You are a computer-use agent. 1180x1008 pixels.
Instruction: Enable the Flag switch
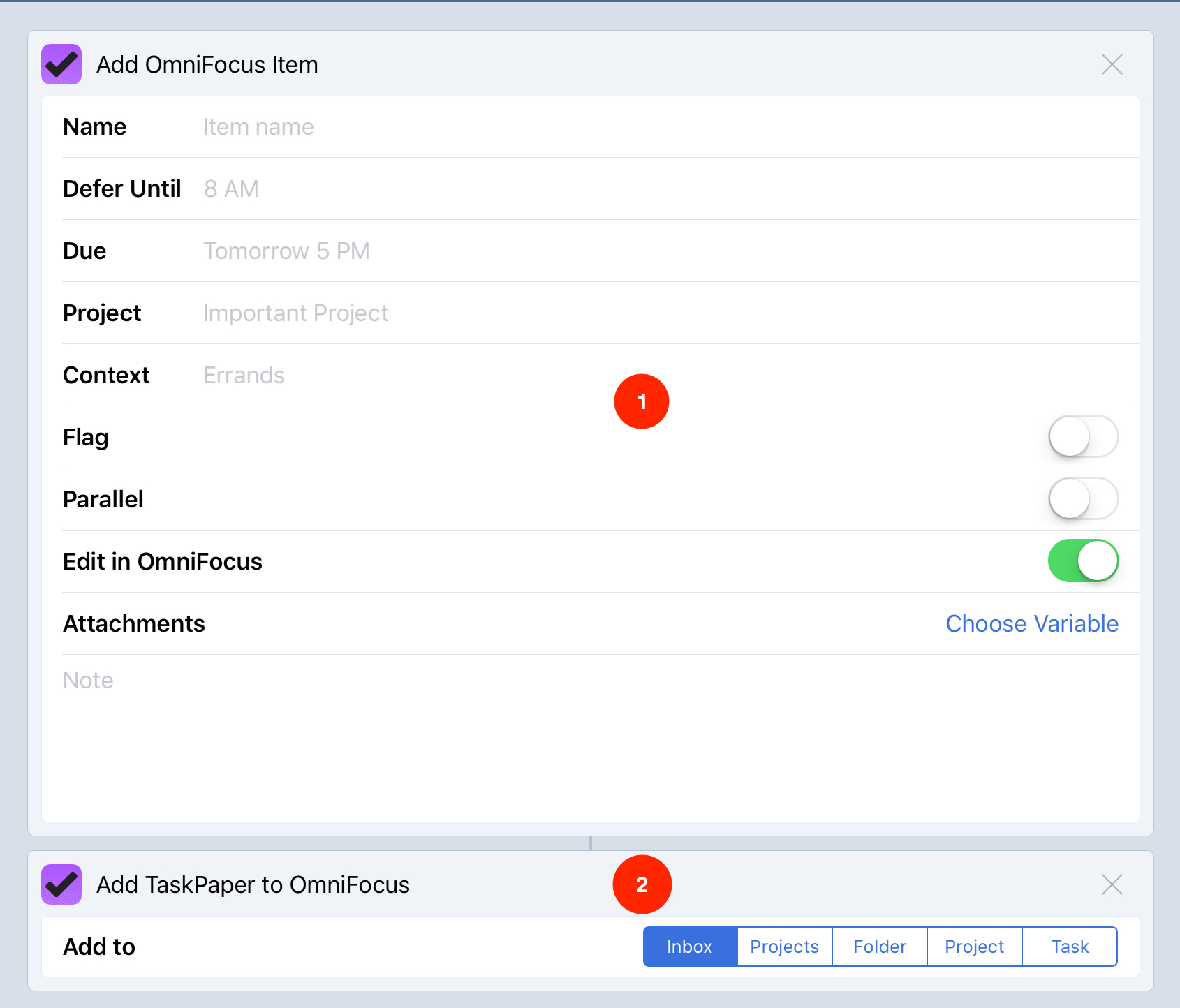tap(1083, 437)
